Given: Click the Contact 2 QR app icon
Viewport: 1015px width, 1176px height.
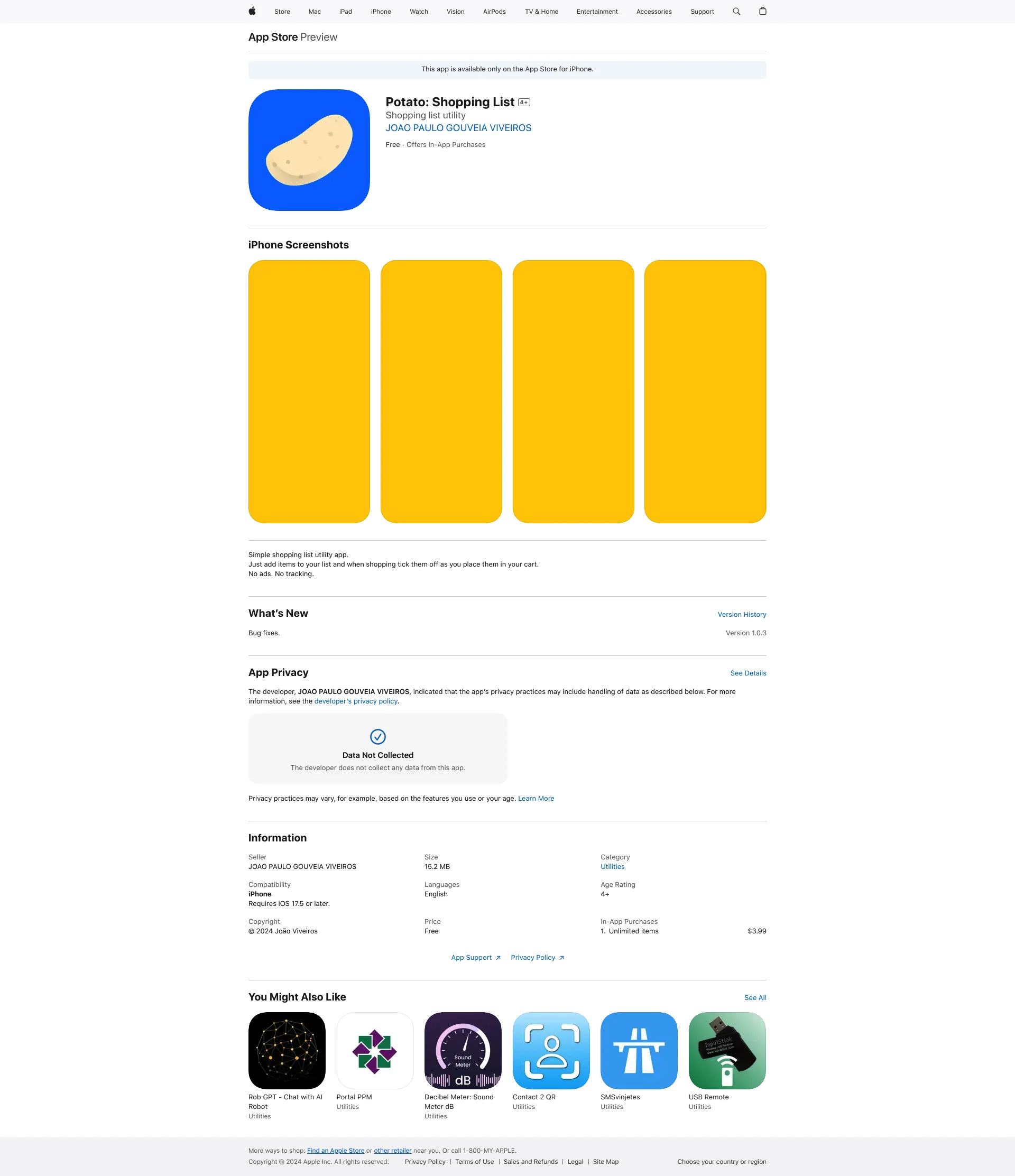Looking at the screenshot, I should [551, 1050].
